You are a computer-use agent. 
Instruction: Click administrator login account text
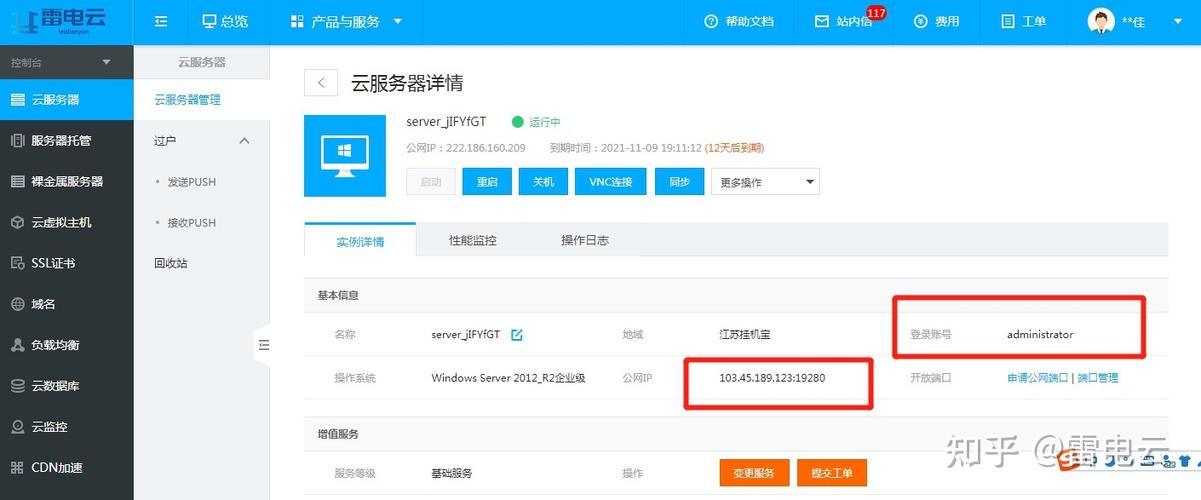click(x=1040, y=335)
